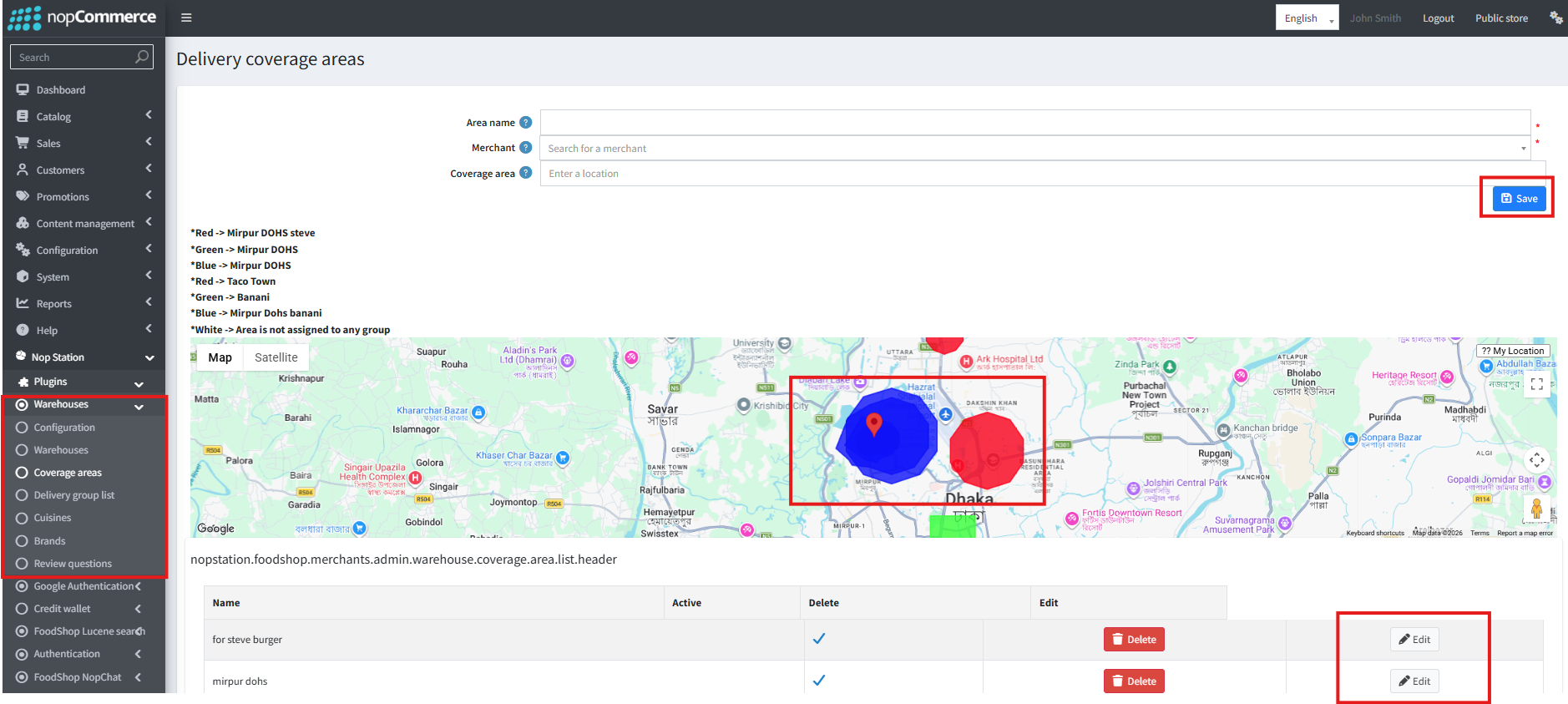Expand the Catalog menu
The height and width of the screenshot is (704, 1568).
click(83, 117)
